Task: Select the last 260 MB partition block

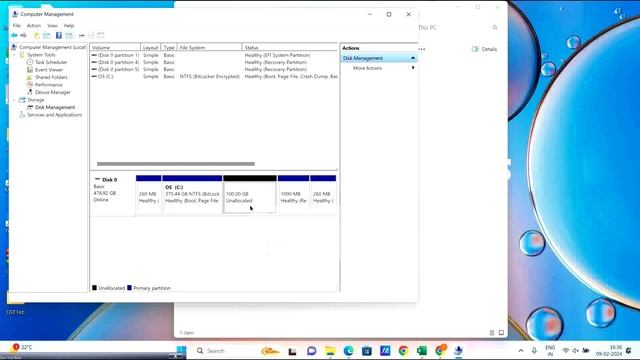Action: [x=323, y=194]
